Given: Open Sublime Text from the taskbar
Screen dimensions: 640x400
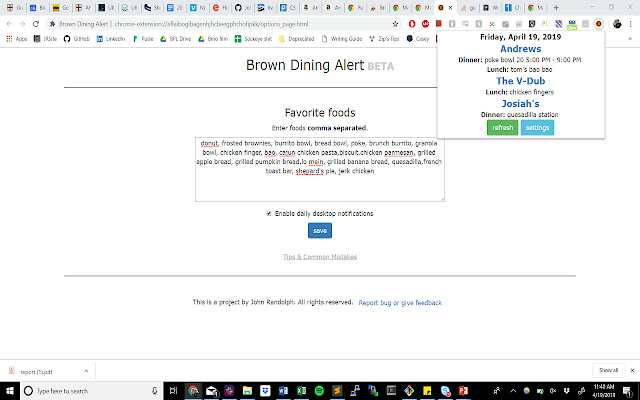Looking at the screenshot, I should point(337,391).
